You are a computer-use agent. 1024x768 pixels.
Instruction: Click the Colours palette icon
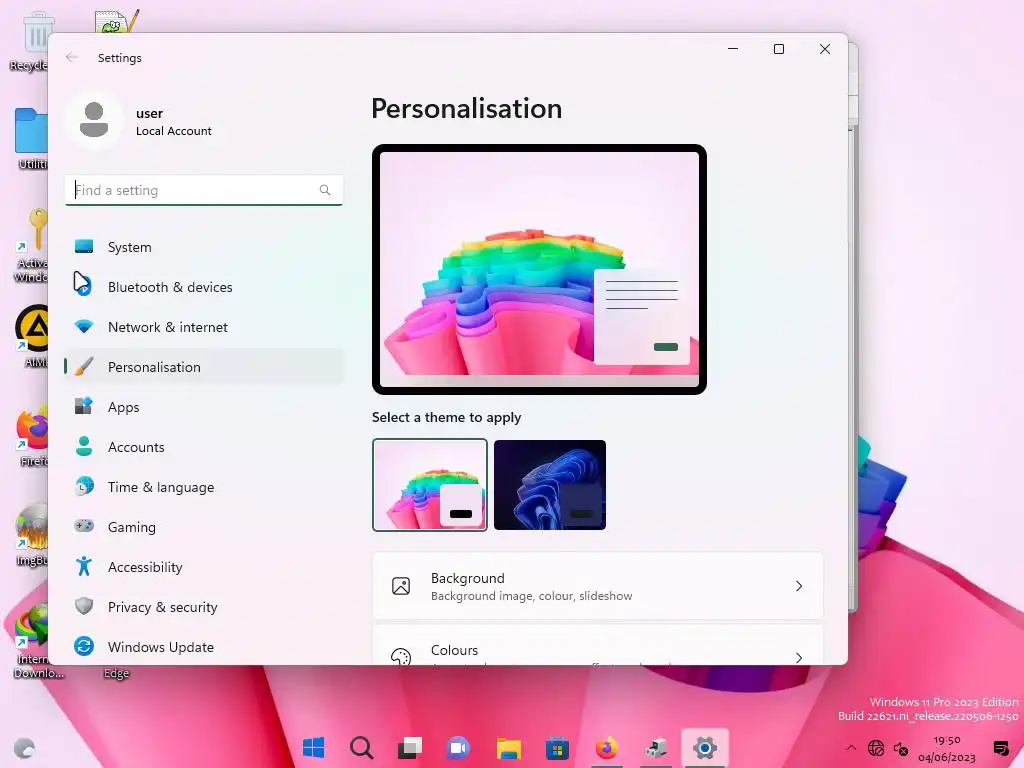[401, 656]
